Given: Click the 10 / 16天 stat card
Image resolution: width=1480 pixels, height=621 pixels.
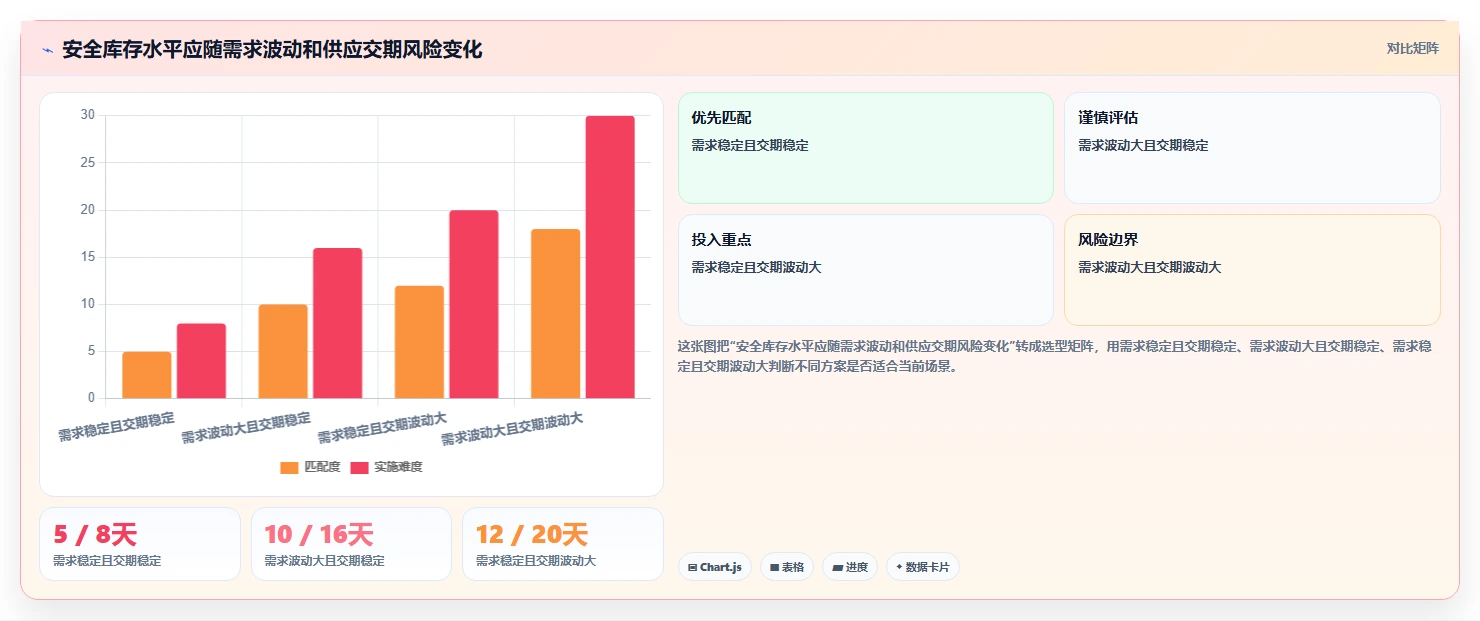Looking at the screenshot, I should tap(351, 544).
